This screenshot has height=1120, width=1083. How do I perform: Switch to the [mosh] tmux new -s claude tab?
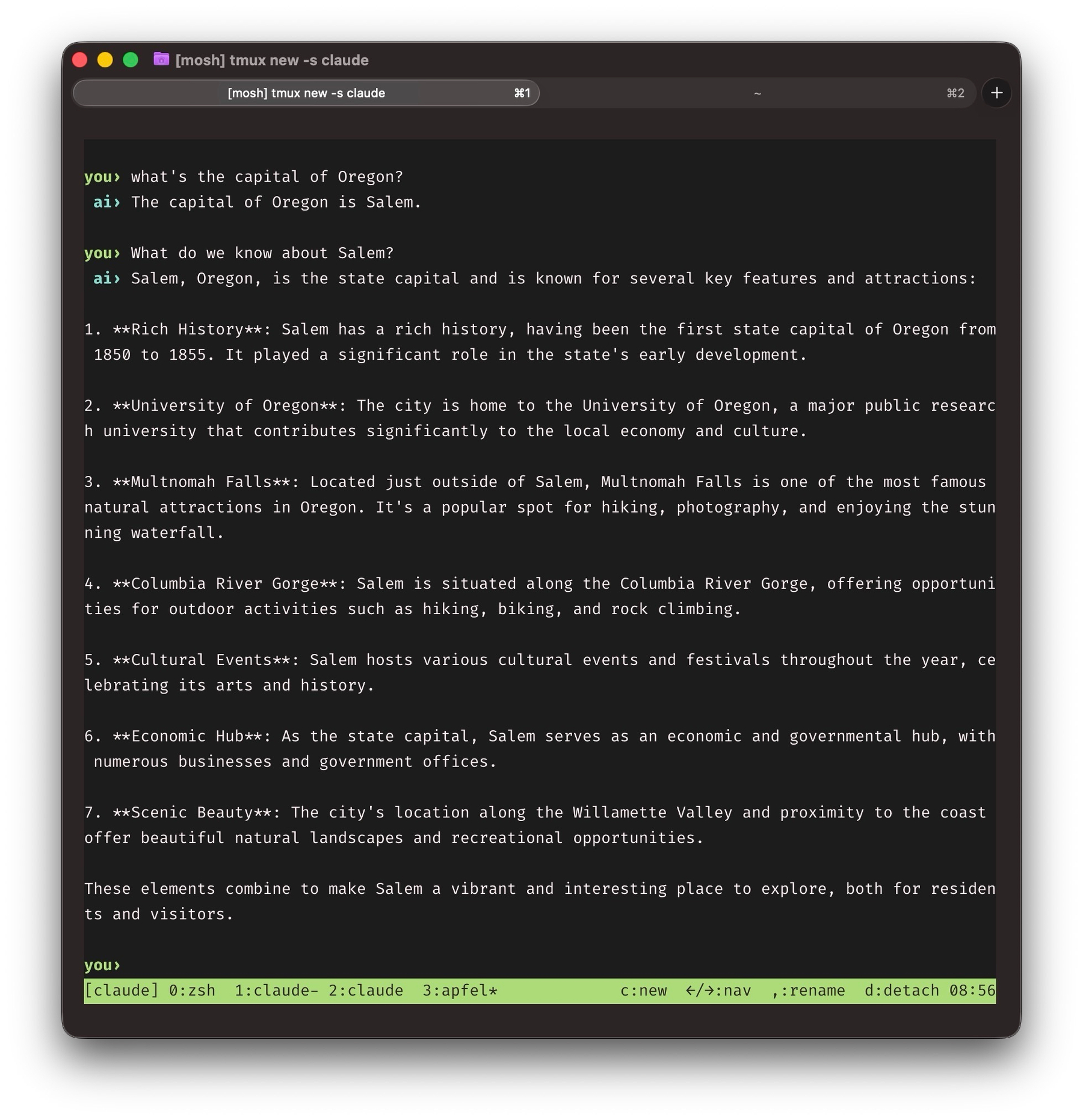306,93
